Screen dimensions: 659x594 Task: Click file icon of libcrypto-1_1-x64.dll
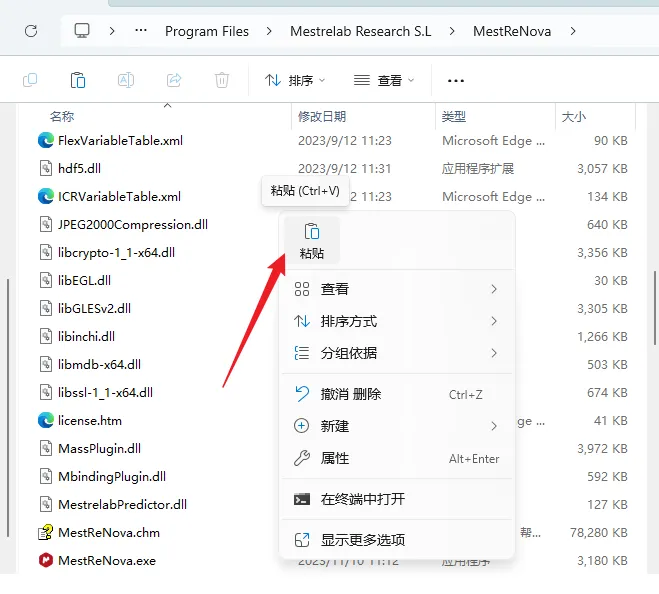[x=46, y=253]
